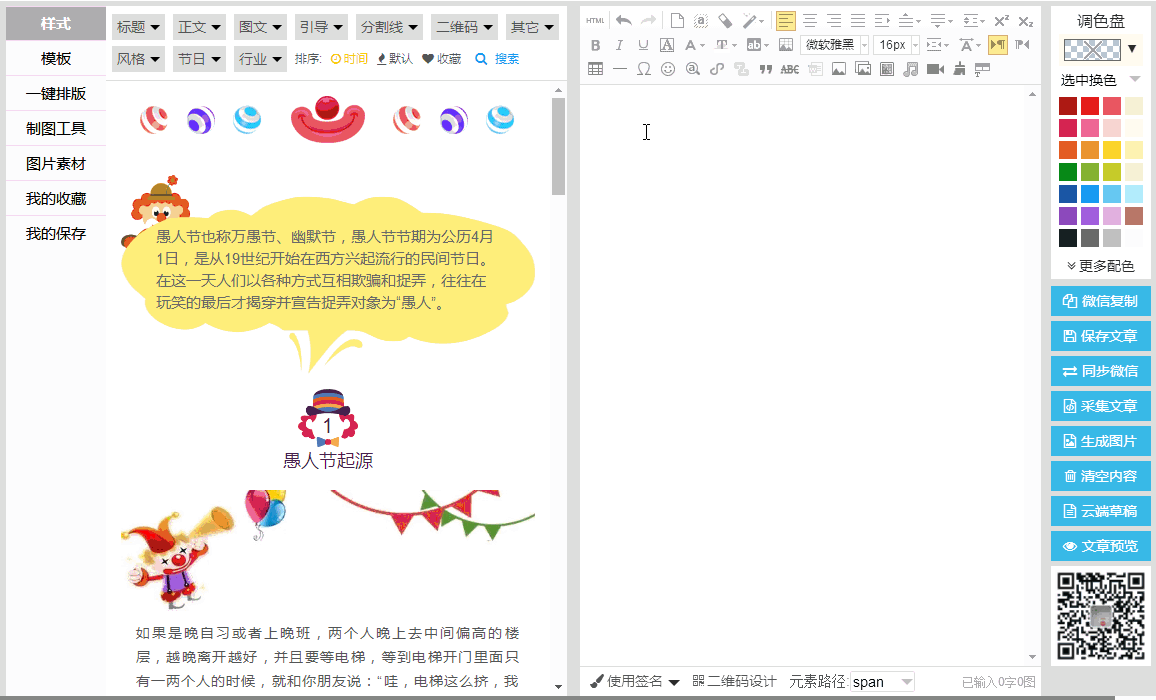The image size is (1156, 700).
Task: Insert a special character using the Ω icon
Action: (x=643, y=68)
